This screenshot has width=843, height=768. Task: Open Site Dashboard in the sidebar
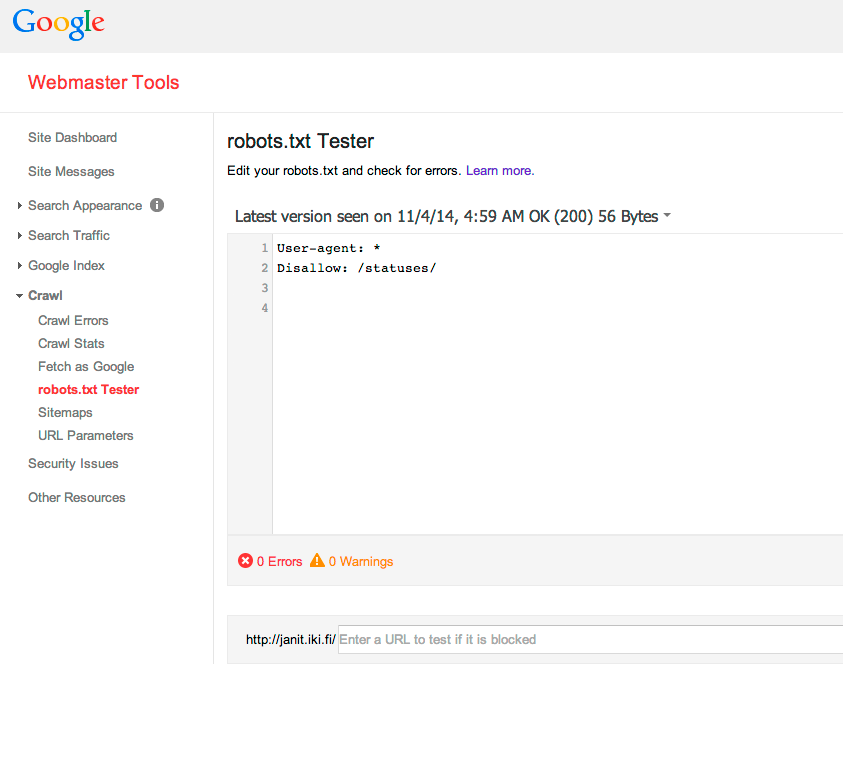click(73, 138)
